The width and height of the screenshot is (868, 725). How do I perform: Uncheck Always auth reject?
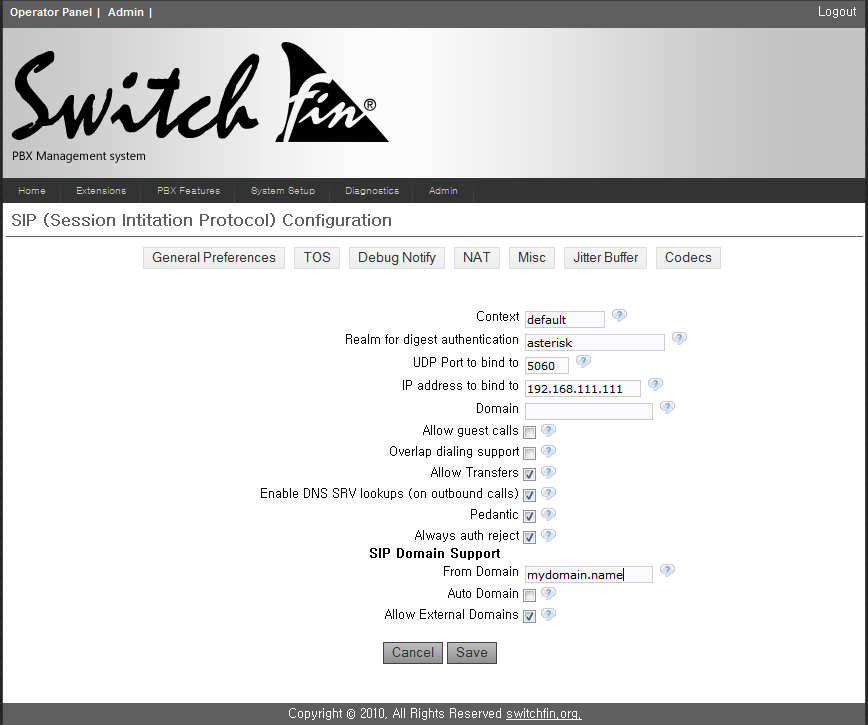coord(530,537)
